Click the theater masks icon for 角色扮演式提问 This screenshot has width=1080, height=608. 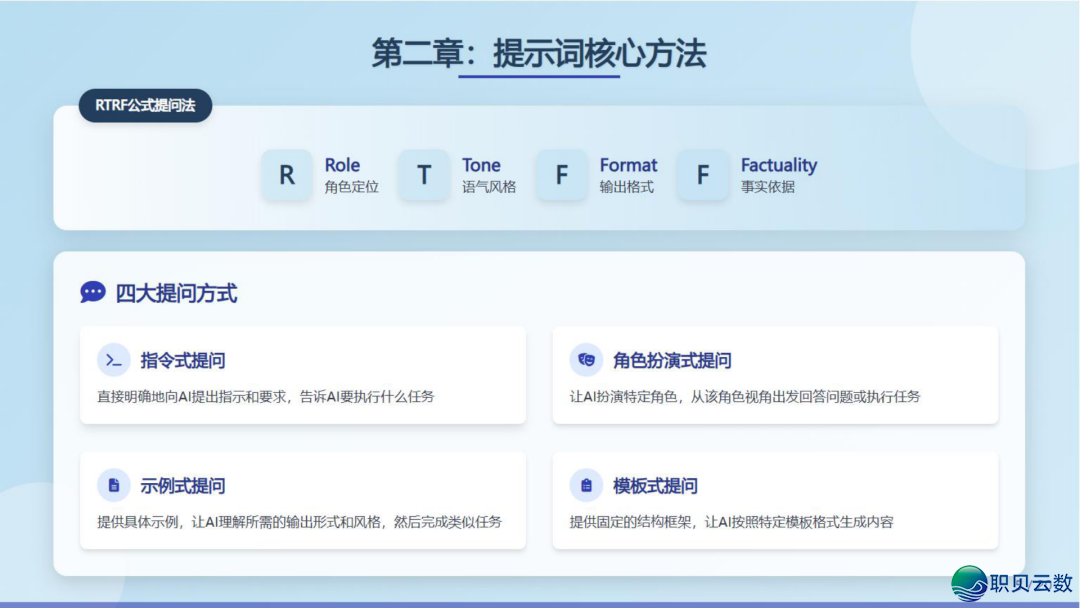tap(586, 360)
